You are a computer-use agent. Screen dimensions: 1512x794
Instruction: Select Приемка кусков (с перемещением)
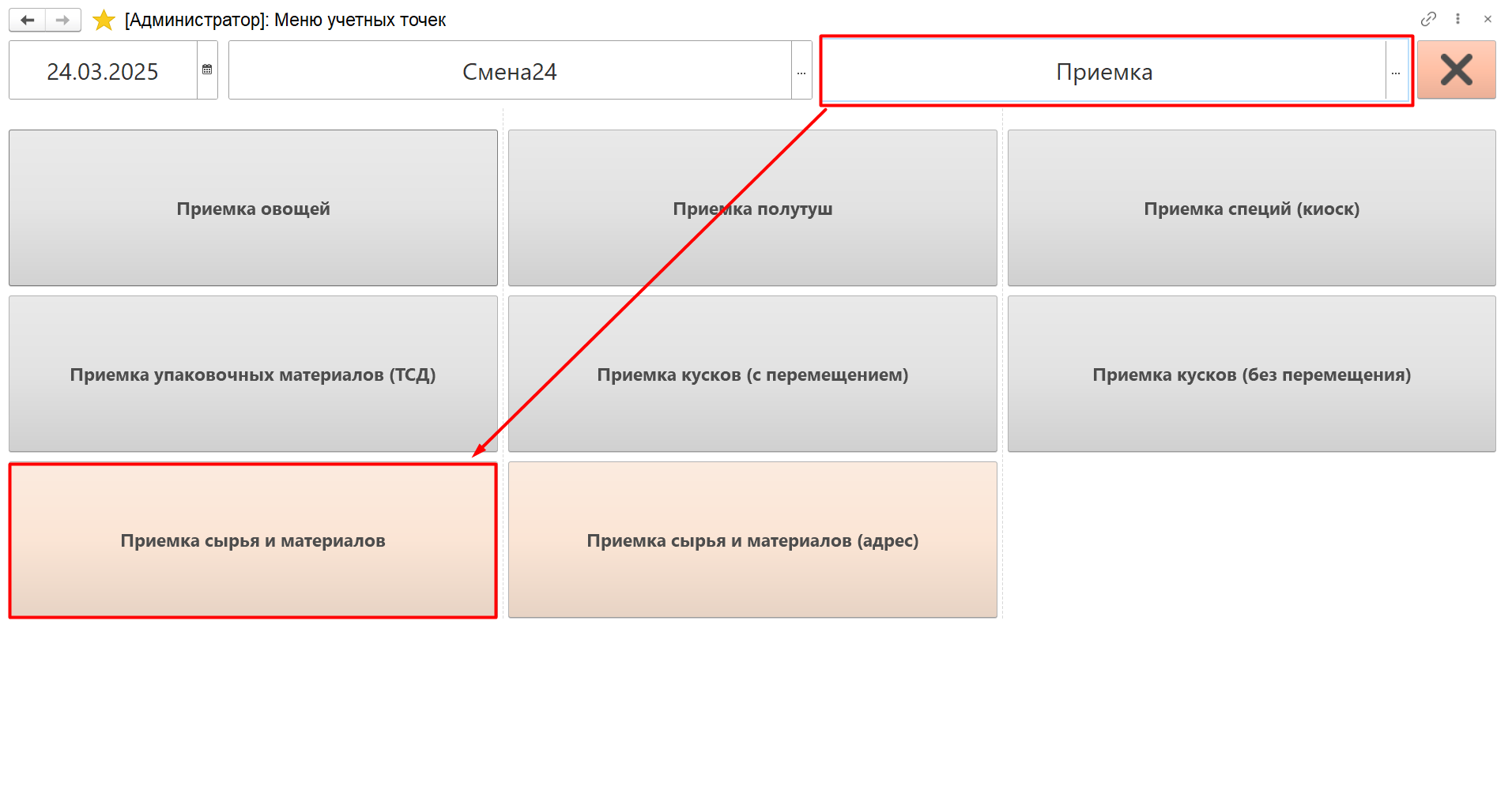(752, 374)
